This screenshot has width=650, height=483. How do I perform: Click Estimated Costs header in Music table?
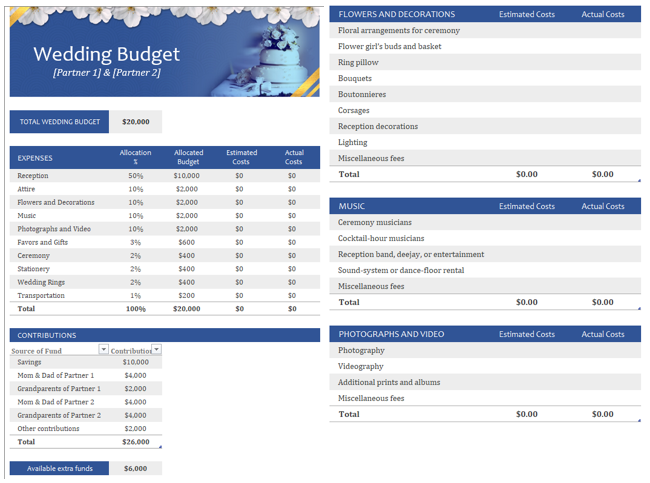click(x=526, y=206)
